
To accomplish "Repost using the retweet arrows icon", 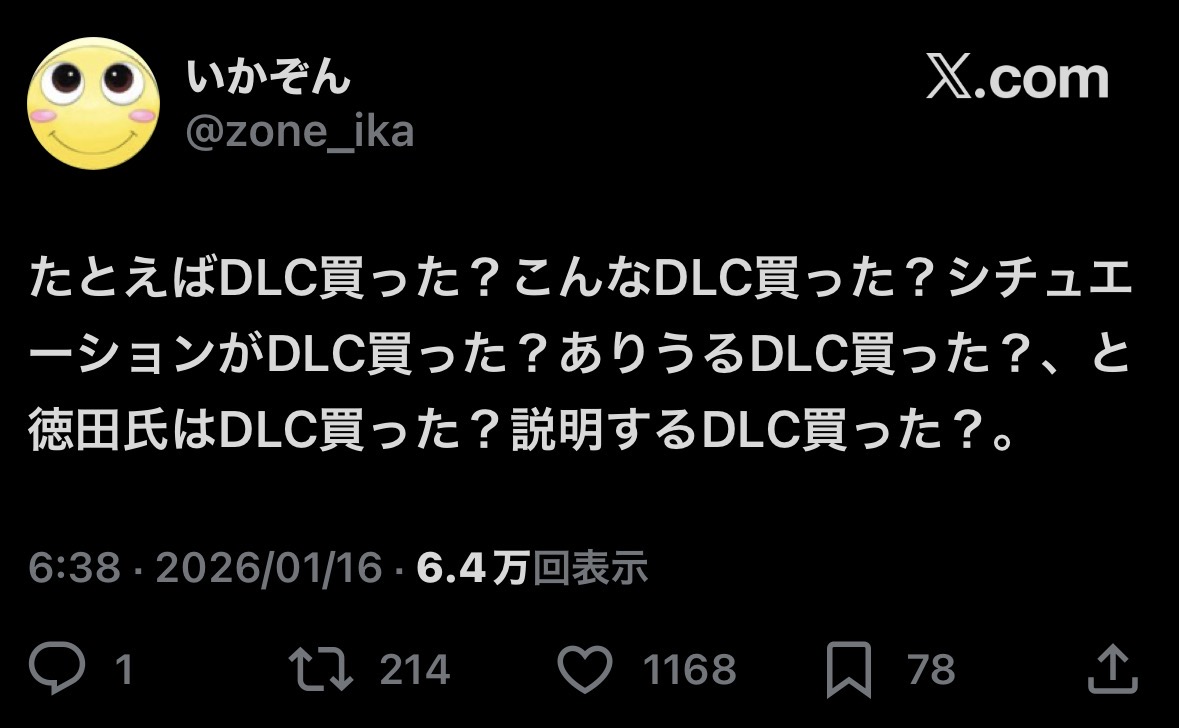I will [x=321, y=669].
